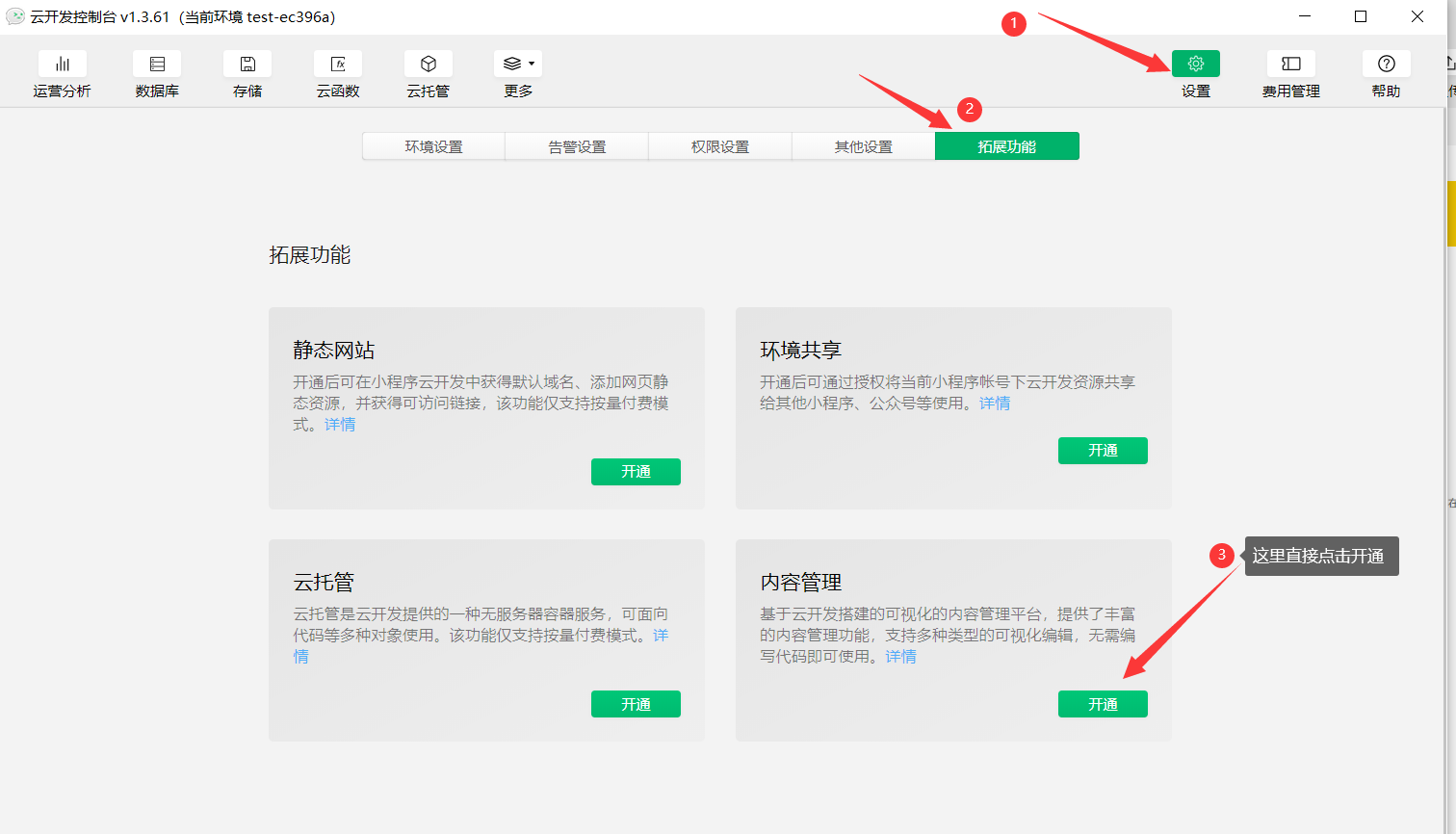Maximize the 云开发控制台 window

tap(1361, 16)
